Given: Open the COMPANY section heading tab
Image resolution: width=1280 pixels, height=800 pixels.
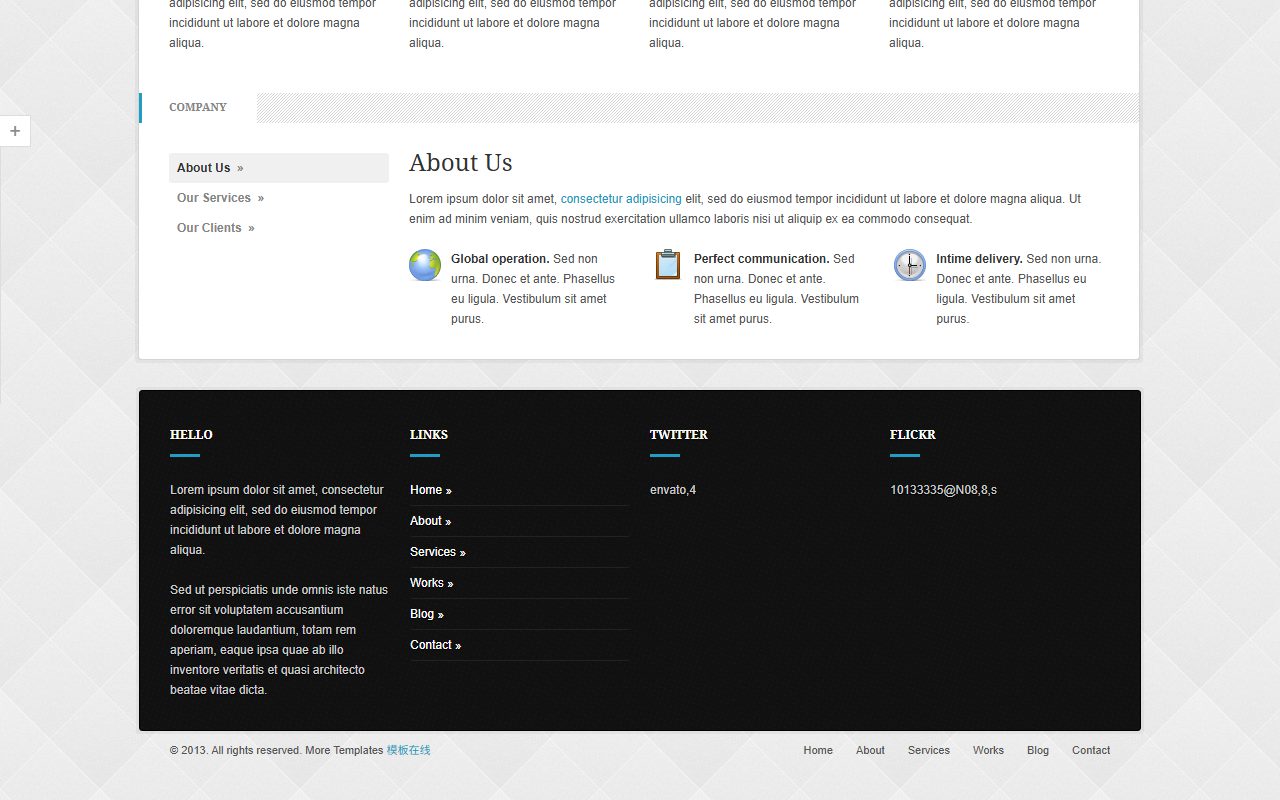Looking at the screenshot, I should [198, 108].
